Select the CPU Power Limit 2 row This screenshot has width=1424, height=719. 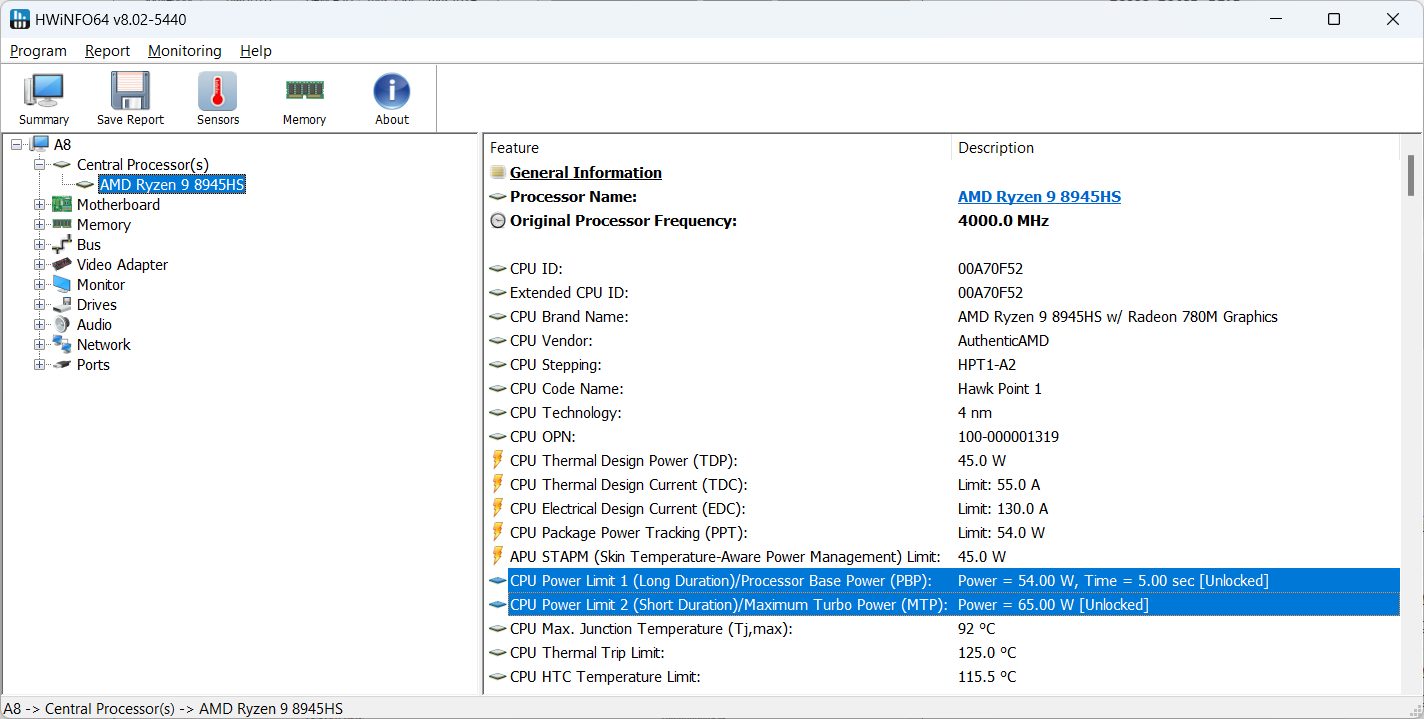[943, 604]
